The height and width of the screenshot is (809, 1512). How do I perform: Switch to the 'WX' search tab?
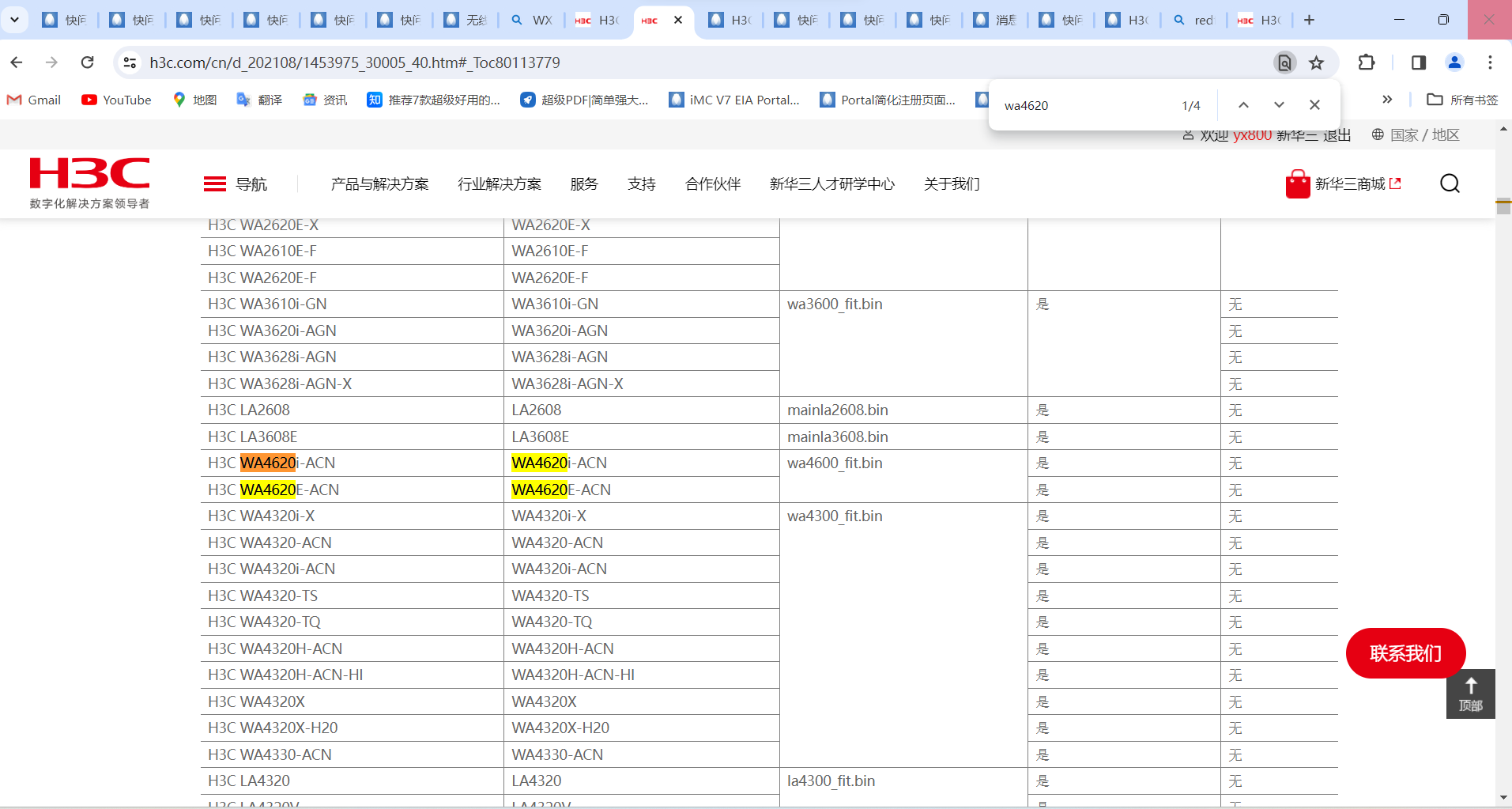point(532,20)
